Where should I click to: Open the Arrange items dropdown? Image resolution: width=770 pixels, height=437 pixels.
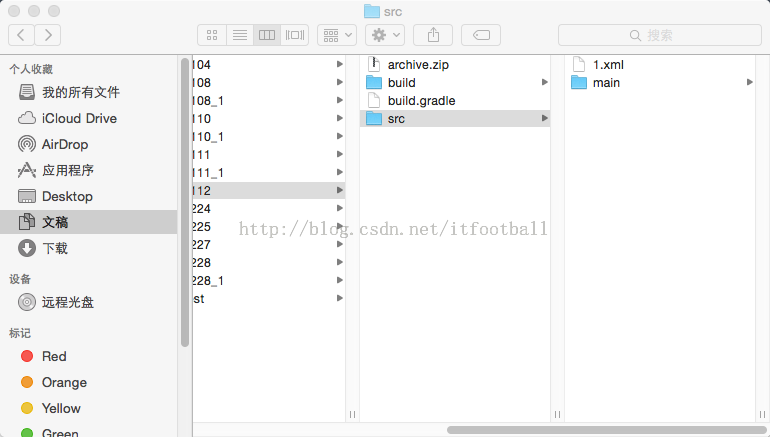click(337, 35)
